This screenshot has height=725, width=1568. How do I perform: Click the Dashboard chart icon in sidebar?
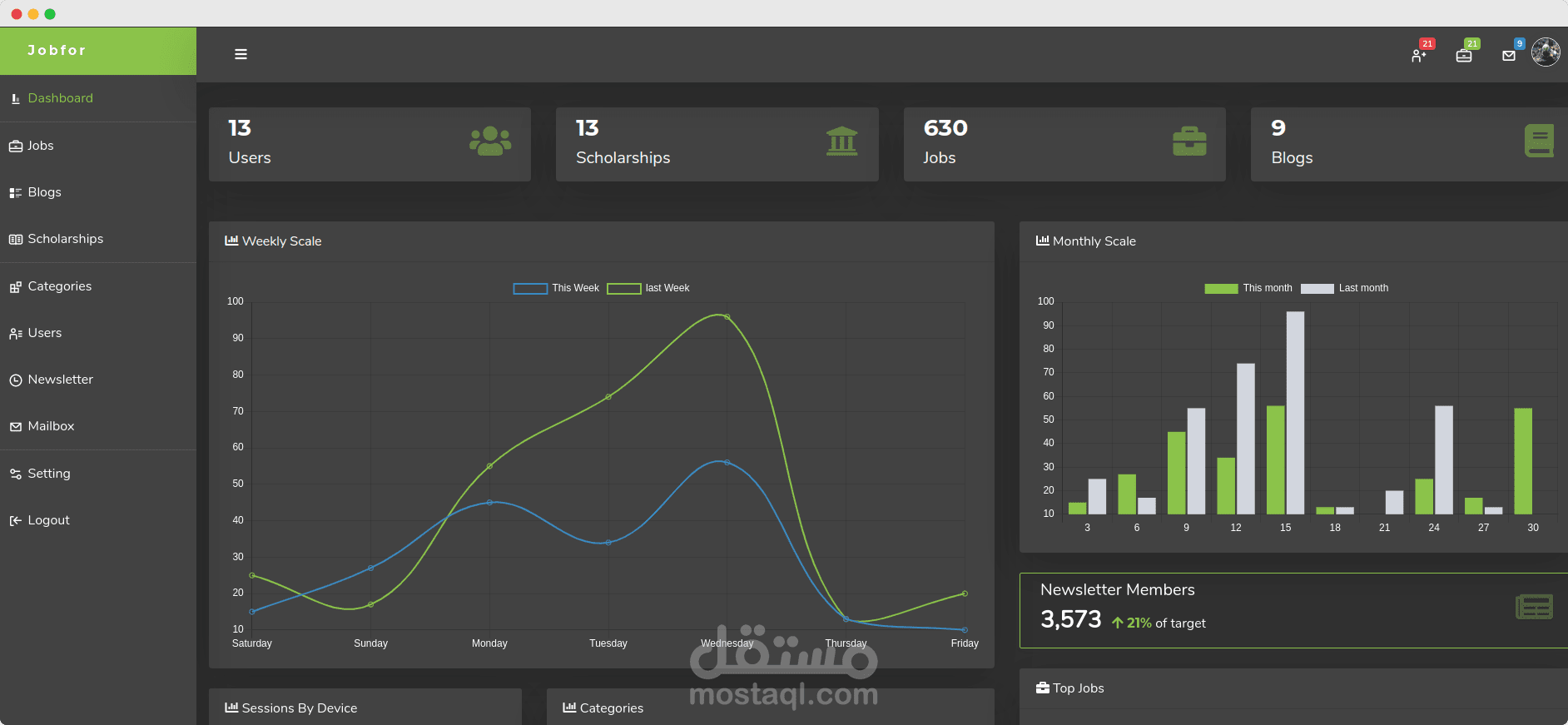point(16,98)
